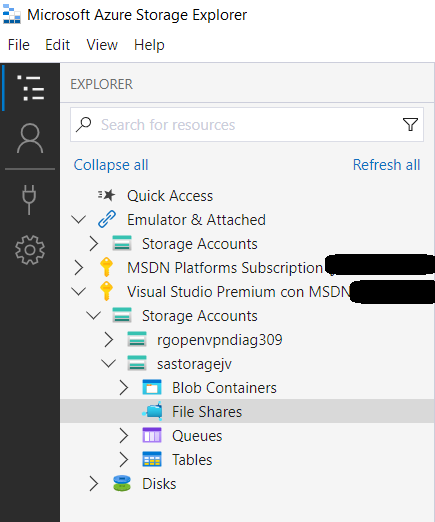Select the Queues label

[x=197, y=435]
